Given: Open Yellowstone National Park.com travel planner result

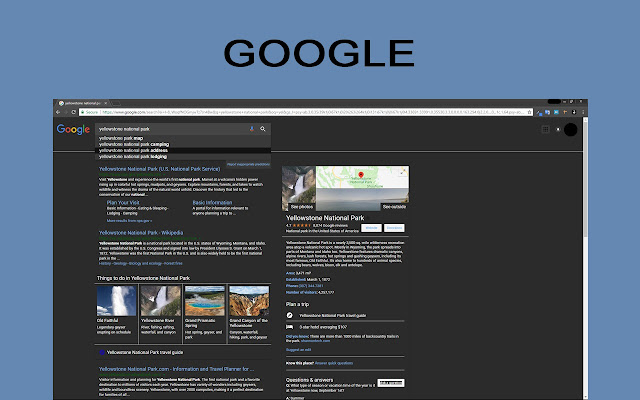Looking at the screenshot, I should pos(176,369).
